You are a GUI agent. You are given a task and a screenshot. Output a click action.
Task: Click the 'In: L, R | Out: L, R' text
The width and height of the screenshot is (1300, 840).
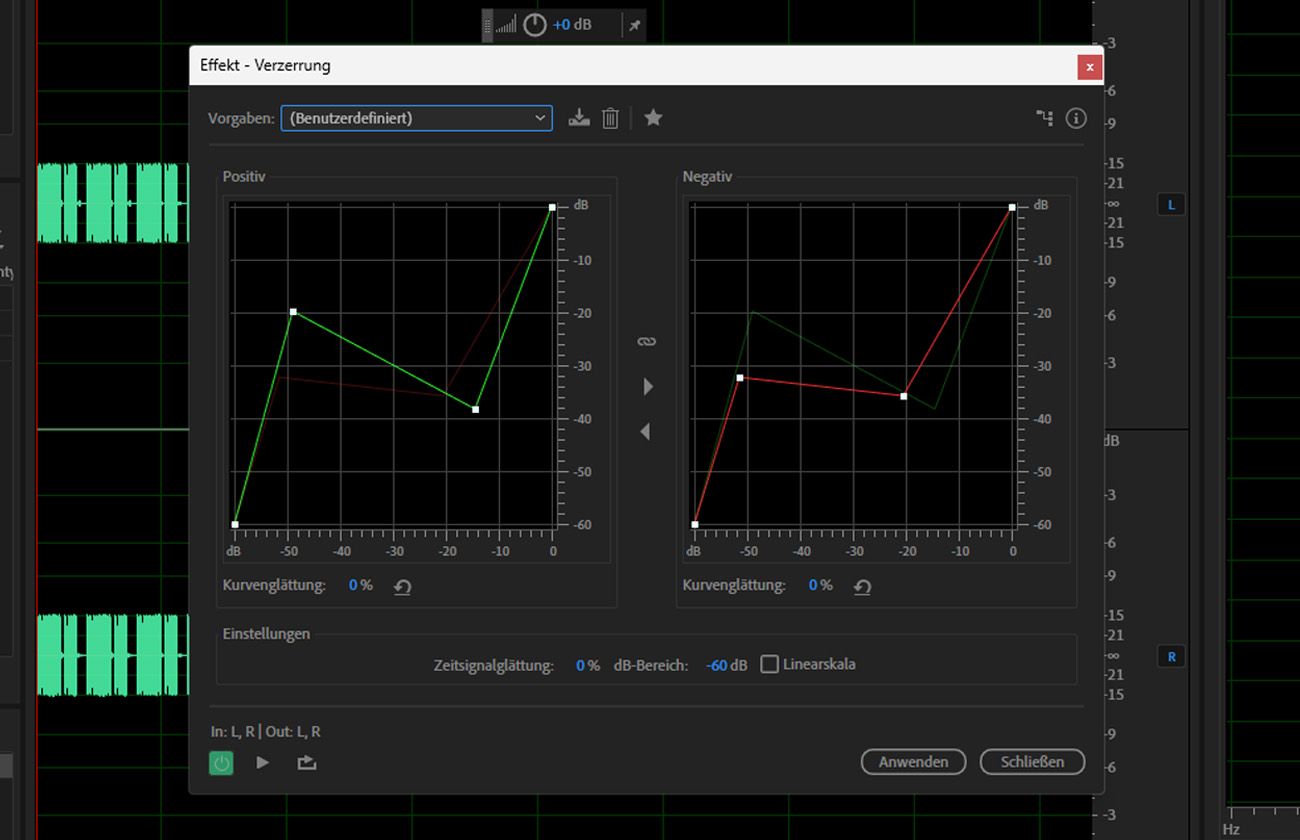pyautogui.click(x=266, y=732)
